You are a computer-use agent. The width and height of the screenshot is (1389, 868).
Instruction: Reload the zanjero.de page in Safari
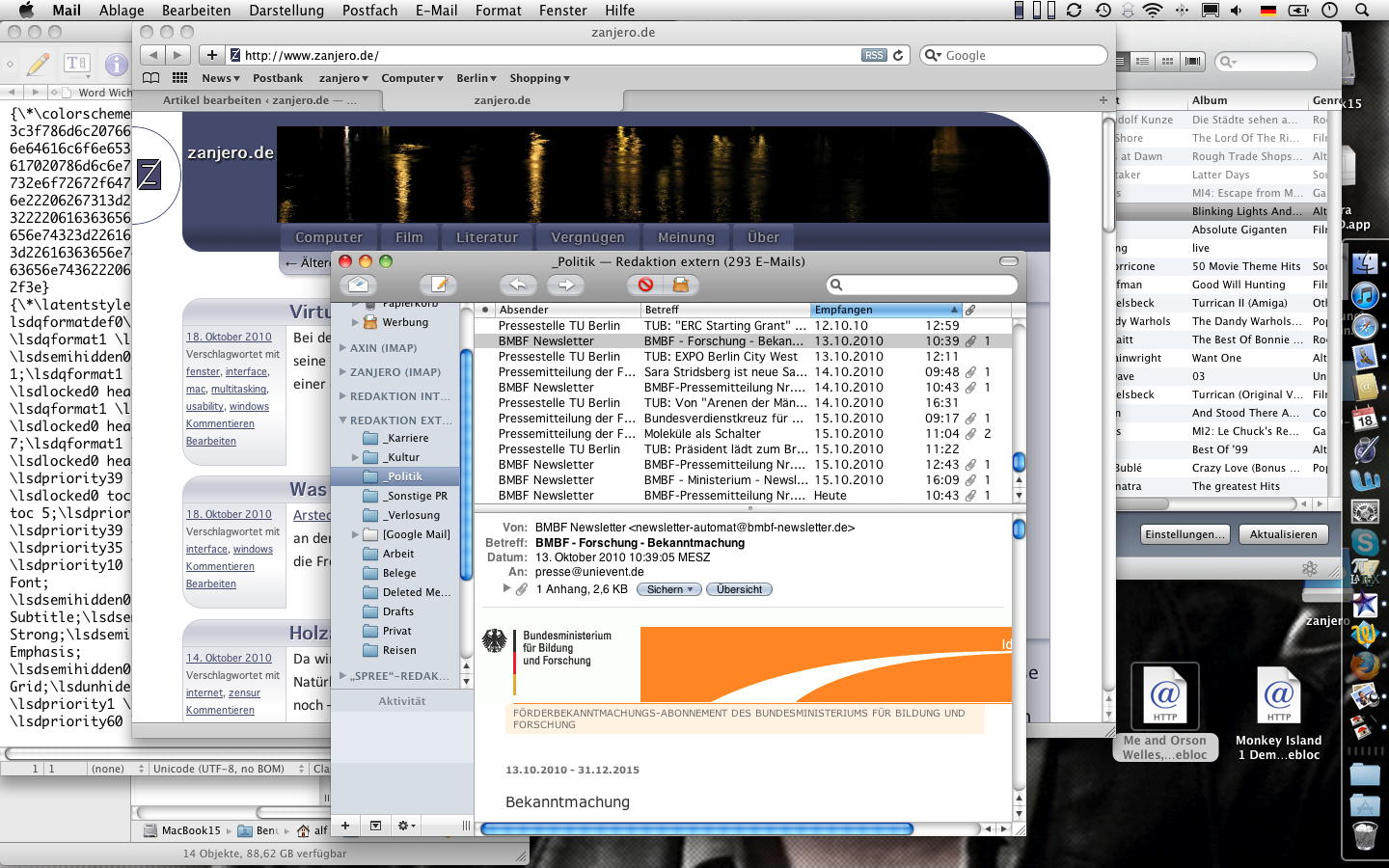[x=898, y=55]
